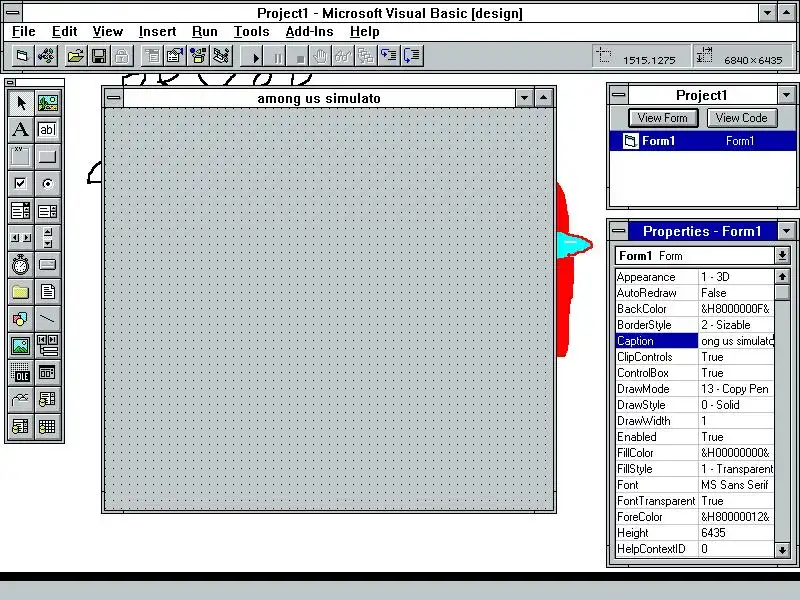Select the Line control tool
Image resolution: width=800 pixels, height=600 pixels.
(47, 319)
